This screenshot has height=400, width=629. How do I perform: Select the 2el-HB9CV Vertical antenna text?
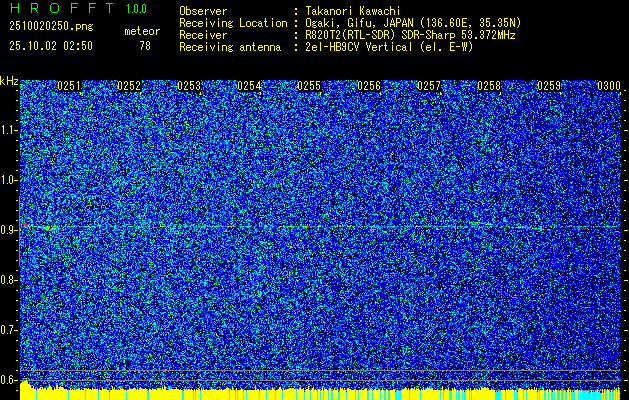tap(389, 47)
